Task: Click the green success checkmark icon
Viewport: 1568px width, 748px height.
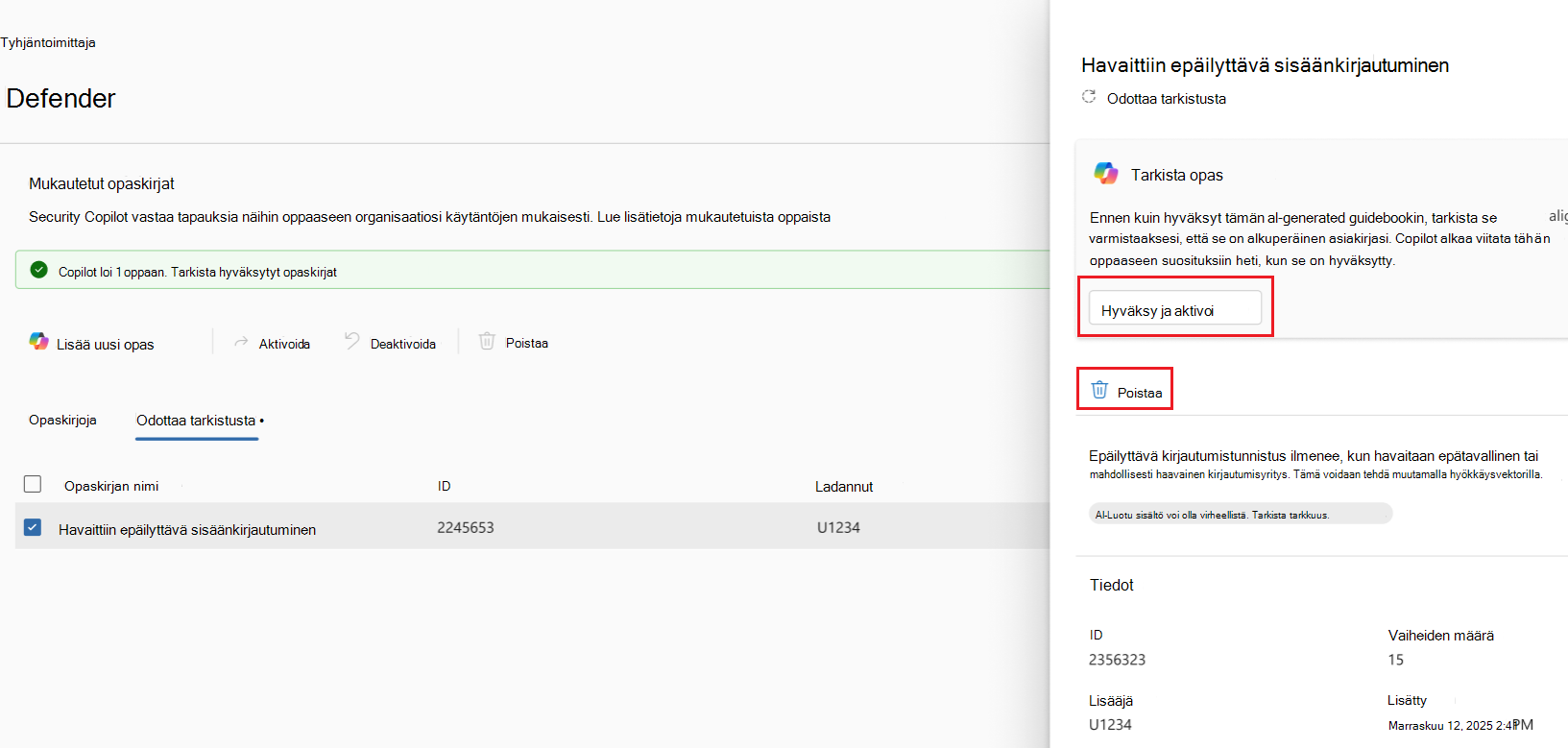Action: pyautogui.click(x=38, y=270)
